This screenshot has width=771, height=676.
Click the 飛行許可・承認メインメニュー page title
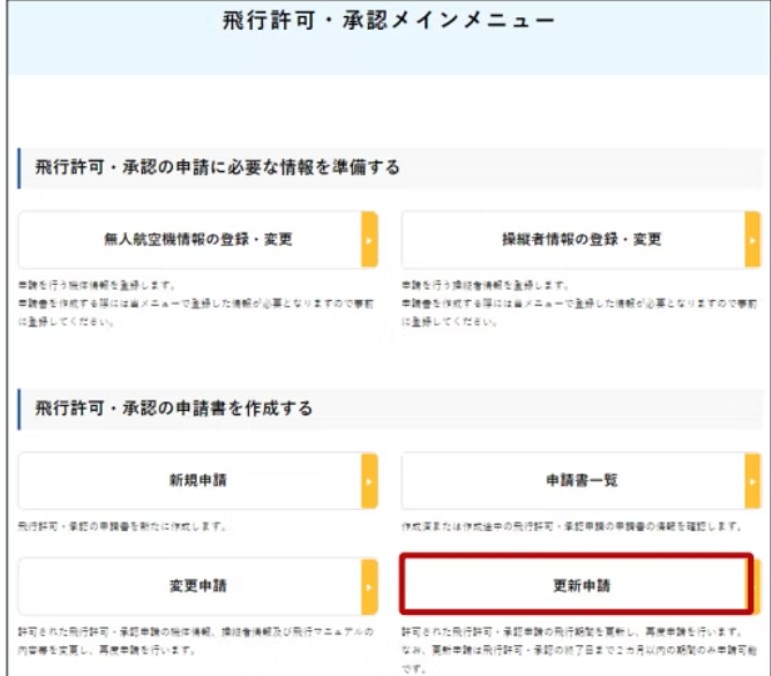tap(388, 22)
